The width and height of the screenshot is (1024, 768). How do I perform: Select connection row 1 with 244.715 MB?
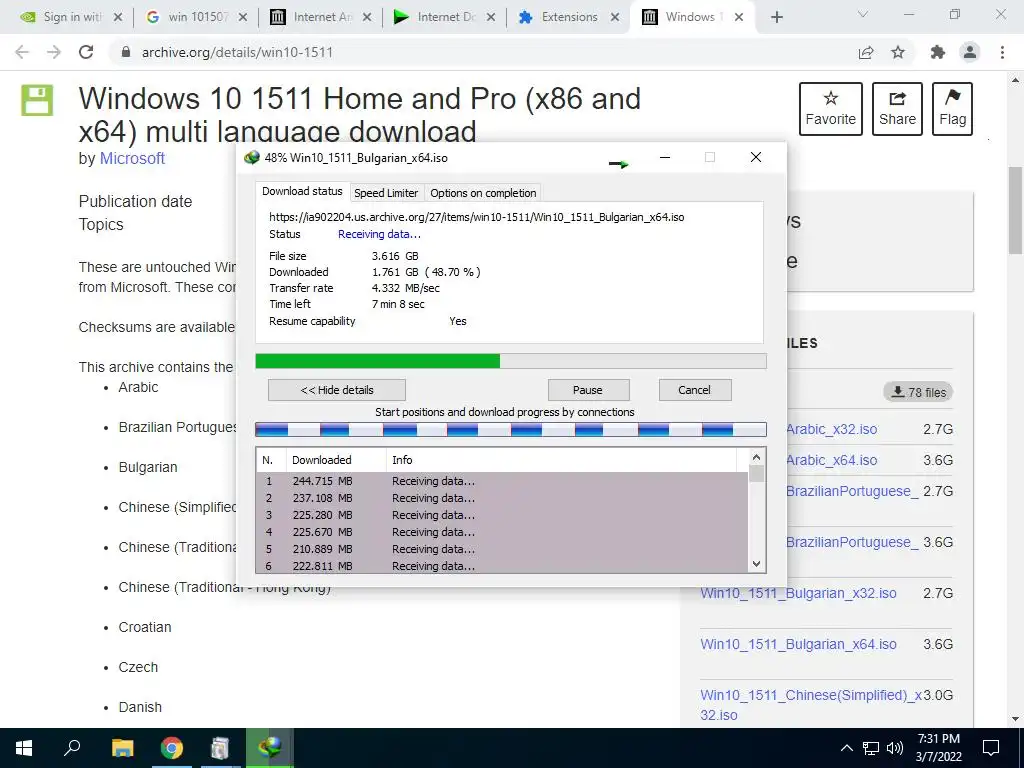pyautogui.click(x=502, y=481)
